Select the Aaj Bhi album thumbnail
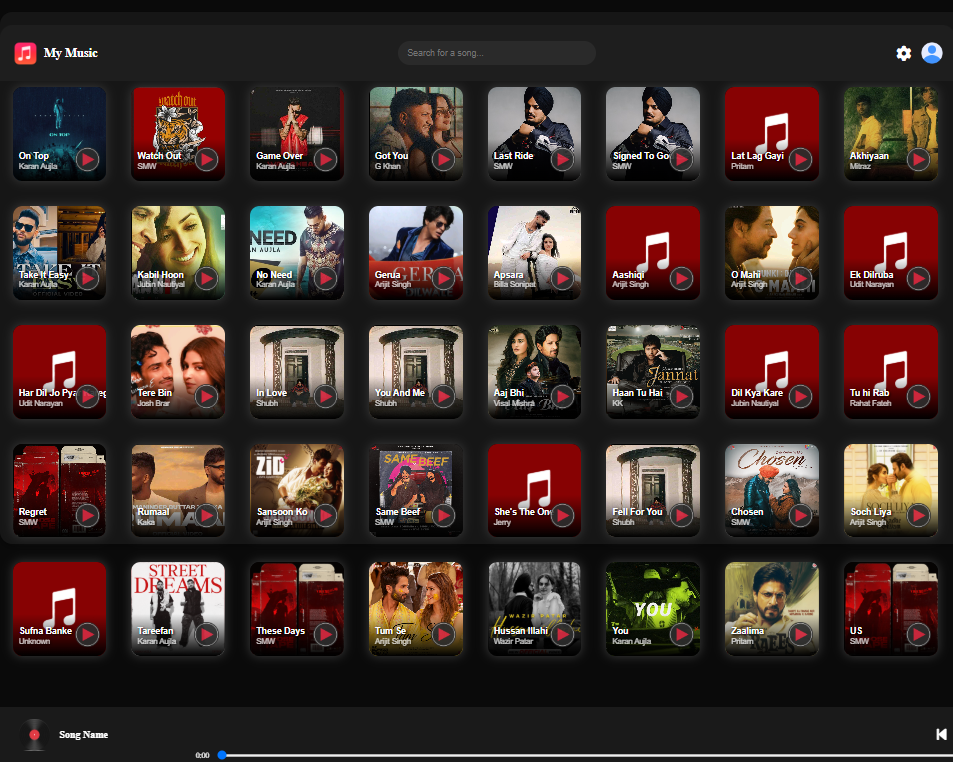 click(534, 372)
